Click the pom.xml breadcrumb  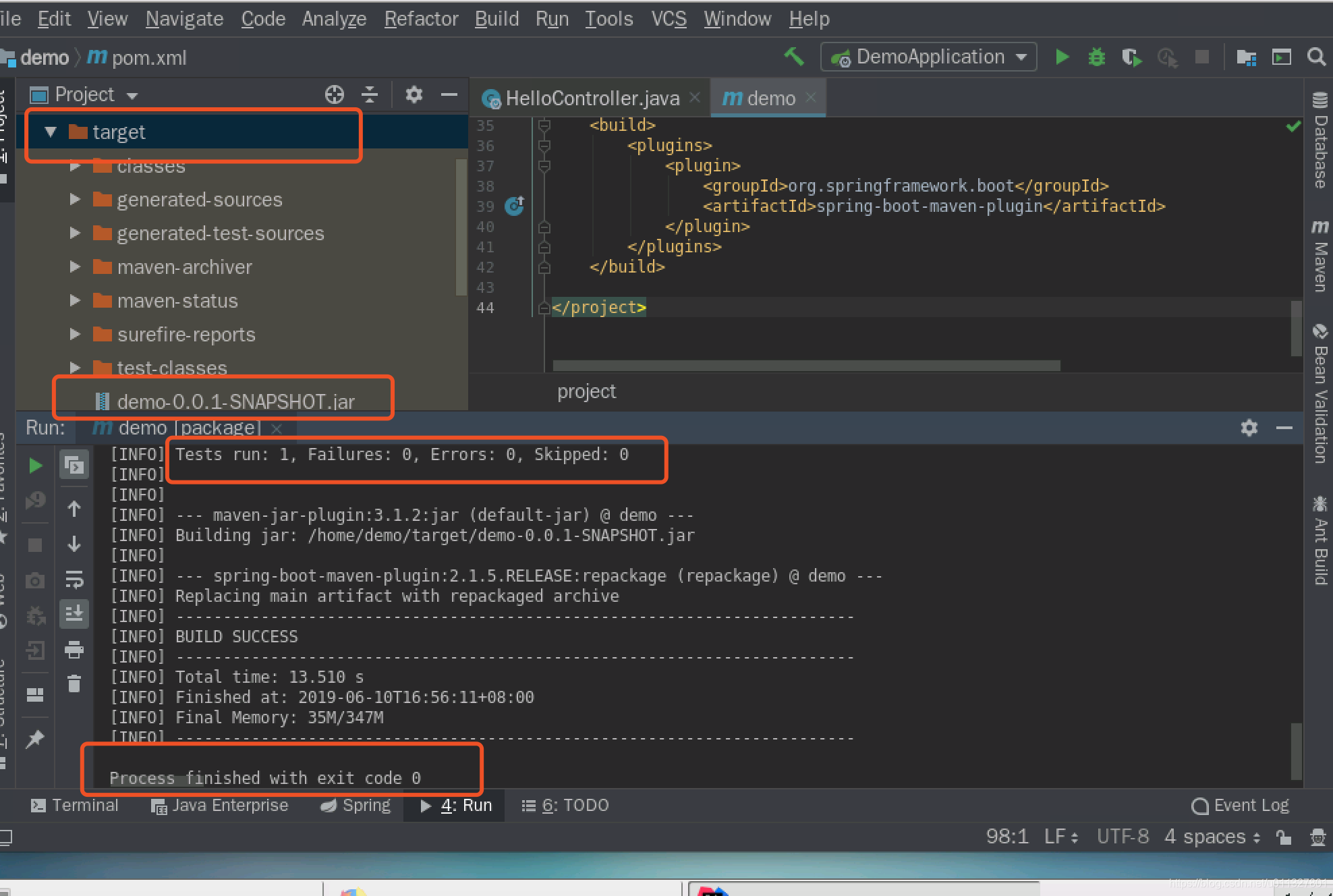[138, 58]
